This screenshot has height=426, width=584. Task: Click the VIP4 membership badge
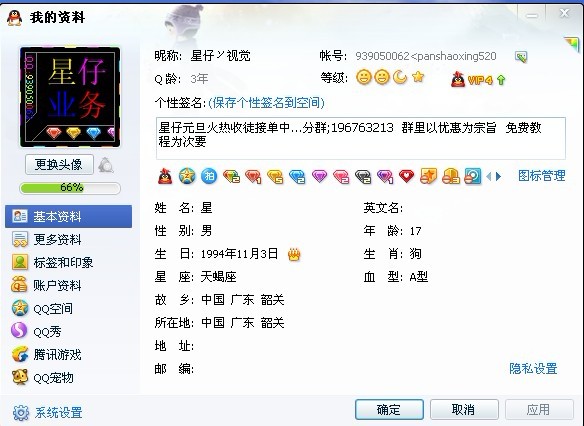click(472, 79)
